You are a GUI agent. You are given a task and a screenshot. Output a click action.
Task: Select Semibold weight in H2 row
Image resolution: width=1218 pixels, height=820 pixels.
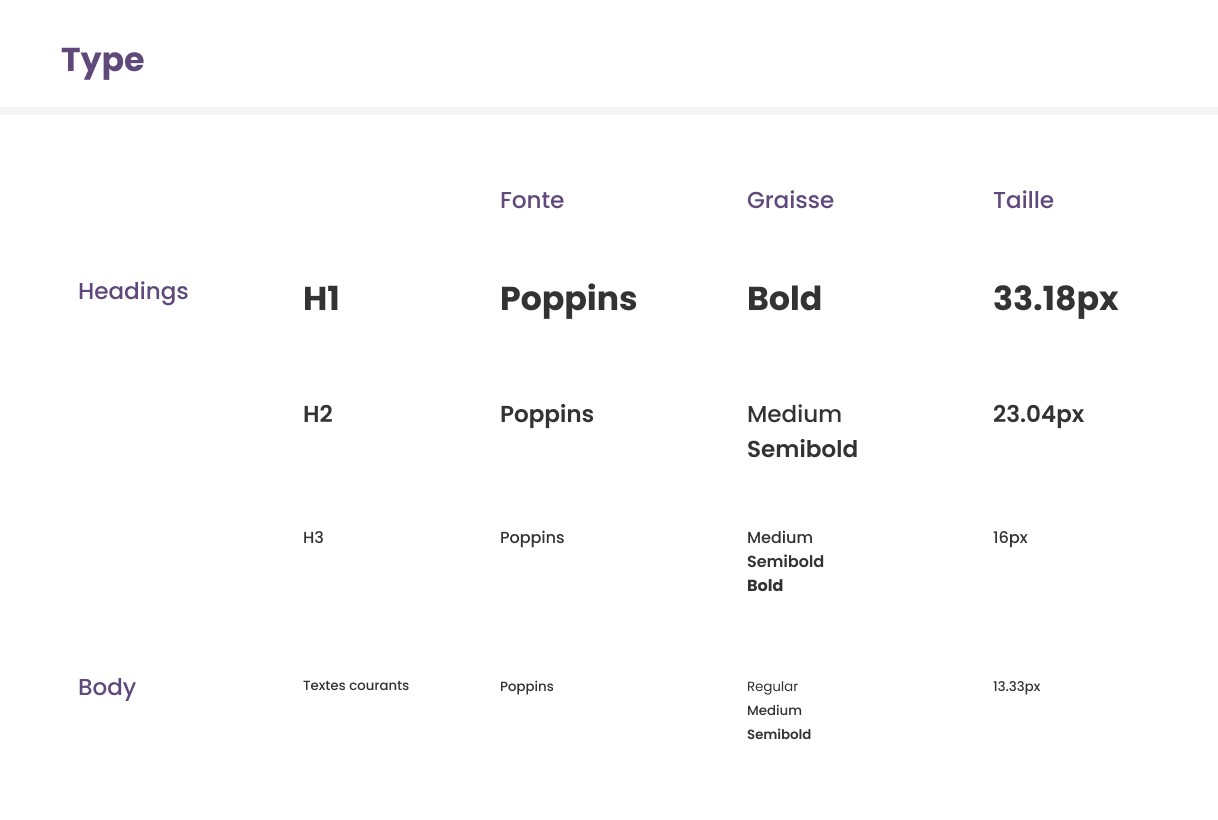point(801,449)
